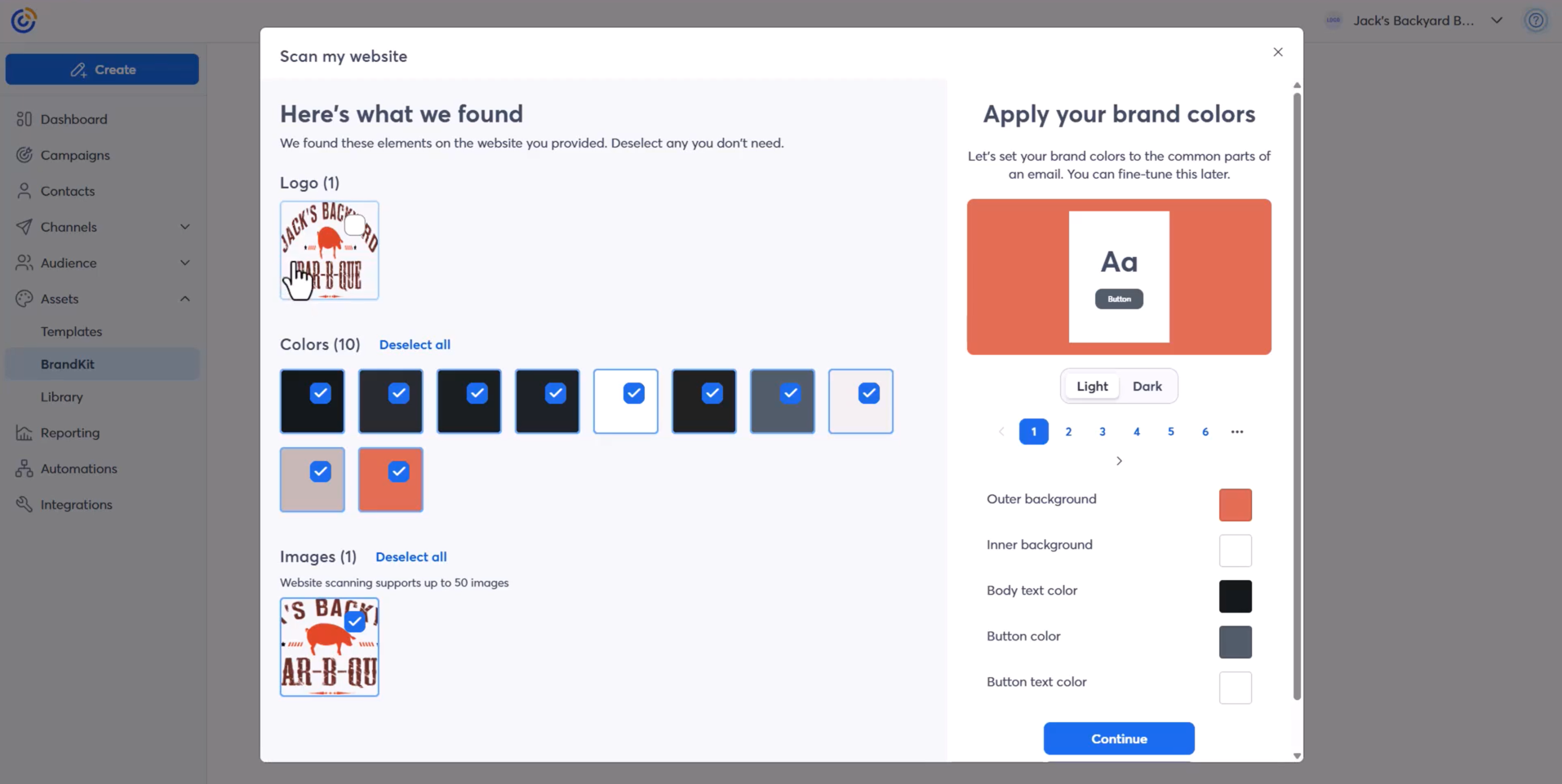Image resolution: width=1562 pixels, height=784 pixels.
Task: Click the help question mark icon
Action: click(x=1536, y=20)
